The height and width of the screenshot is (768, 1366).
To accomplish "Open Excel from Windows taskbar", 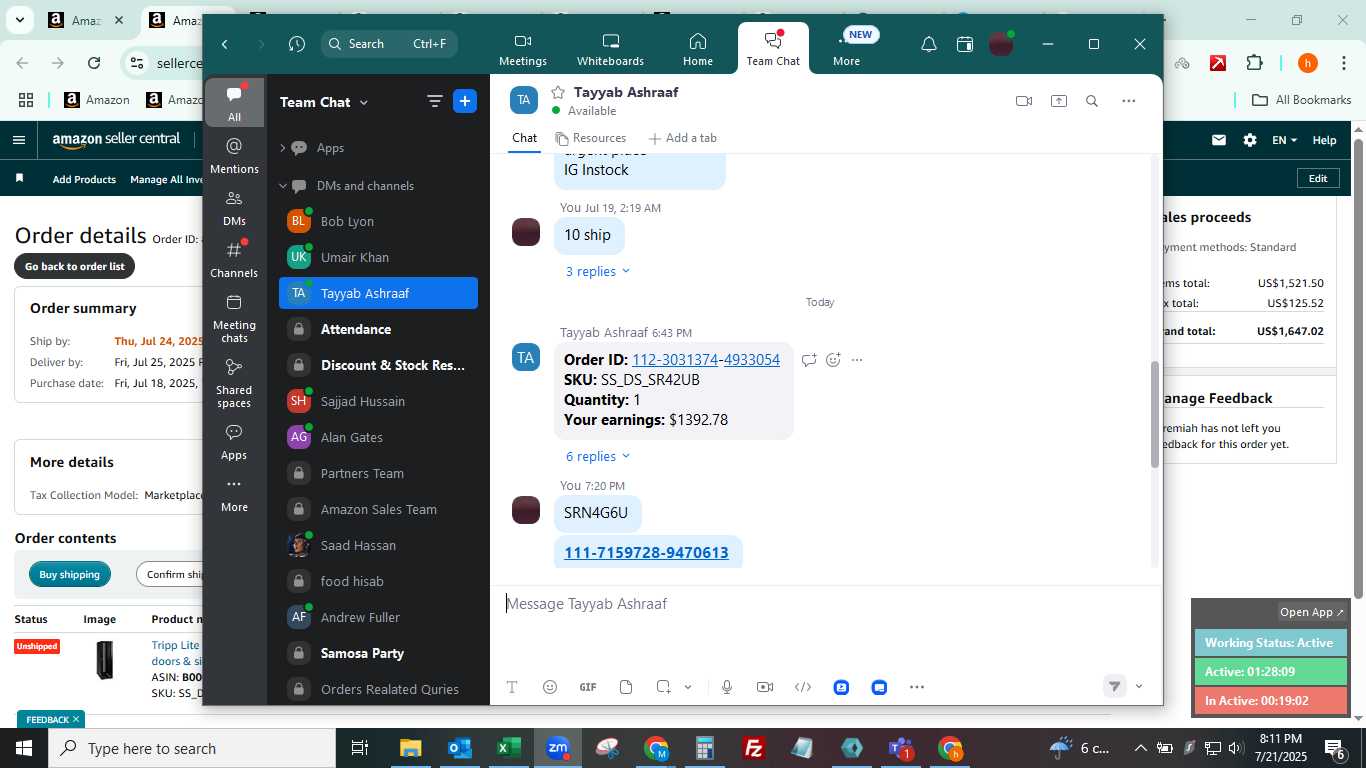I will (x=509, y=748).
